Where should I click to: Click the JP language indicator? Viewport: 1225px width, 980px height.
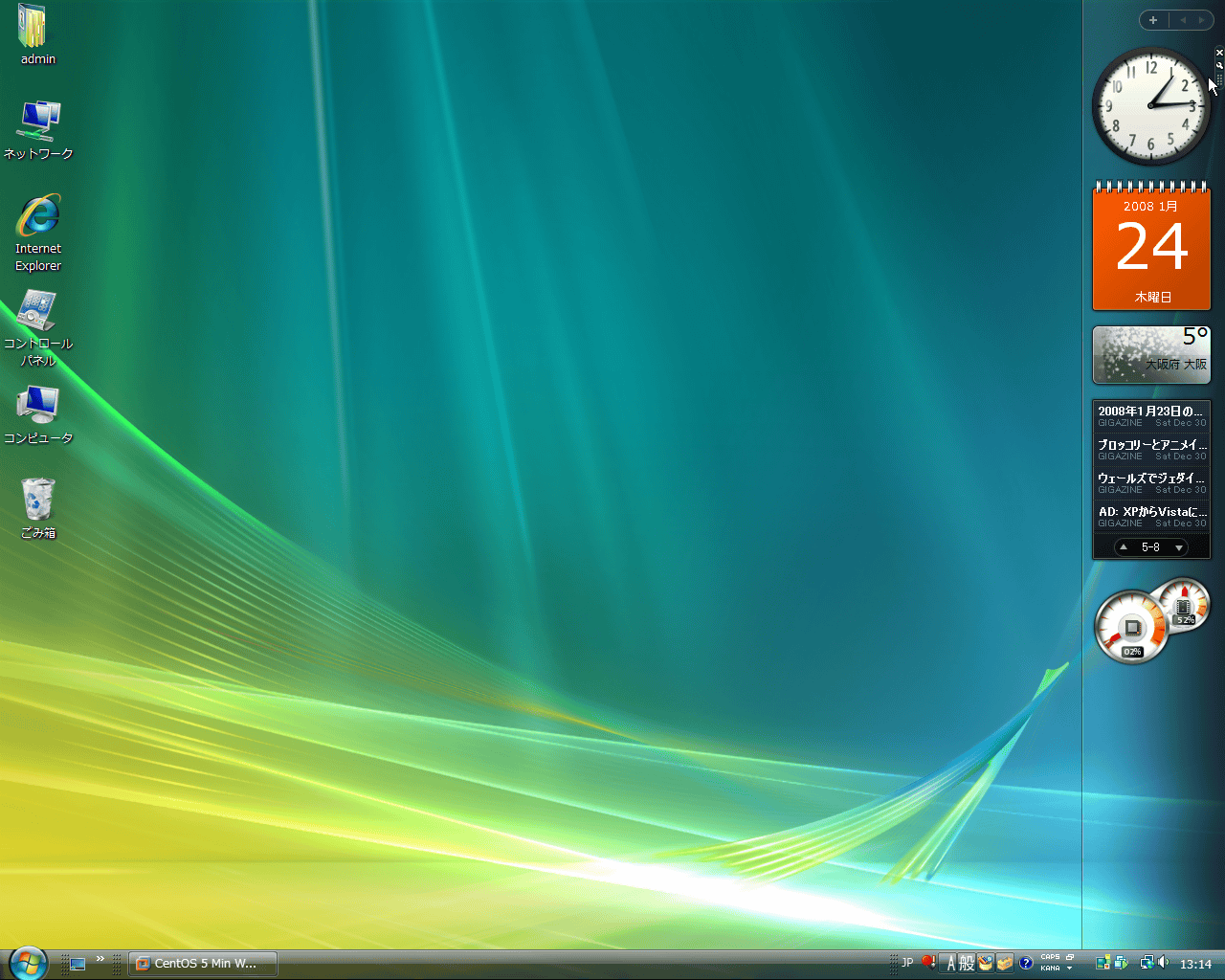pos(906,961)
